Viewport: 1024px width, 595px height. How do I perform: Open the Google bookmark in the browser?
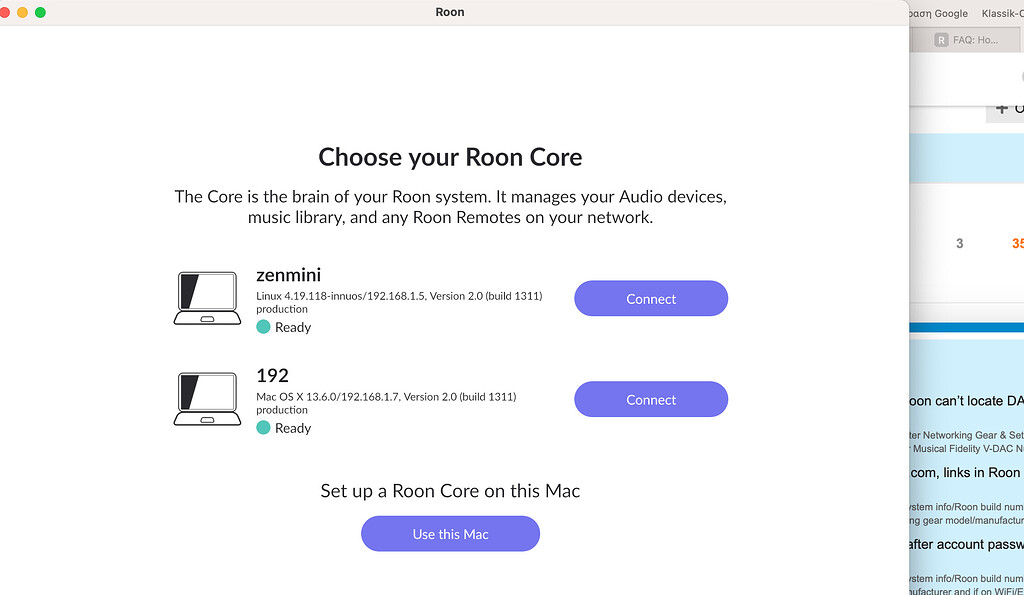coord(938,13)
